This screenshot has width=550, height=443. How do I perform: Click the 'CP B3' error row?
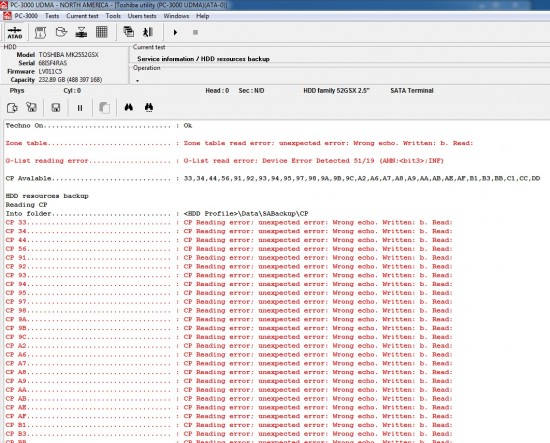(229, 434)
